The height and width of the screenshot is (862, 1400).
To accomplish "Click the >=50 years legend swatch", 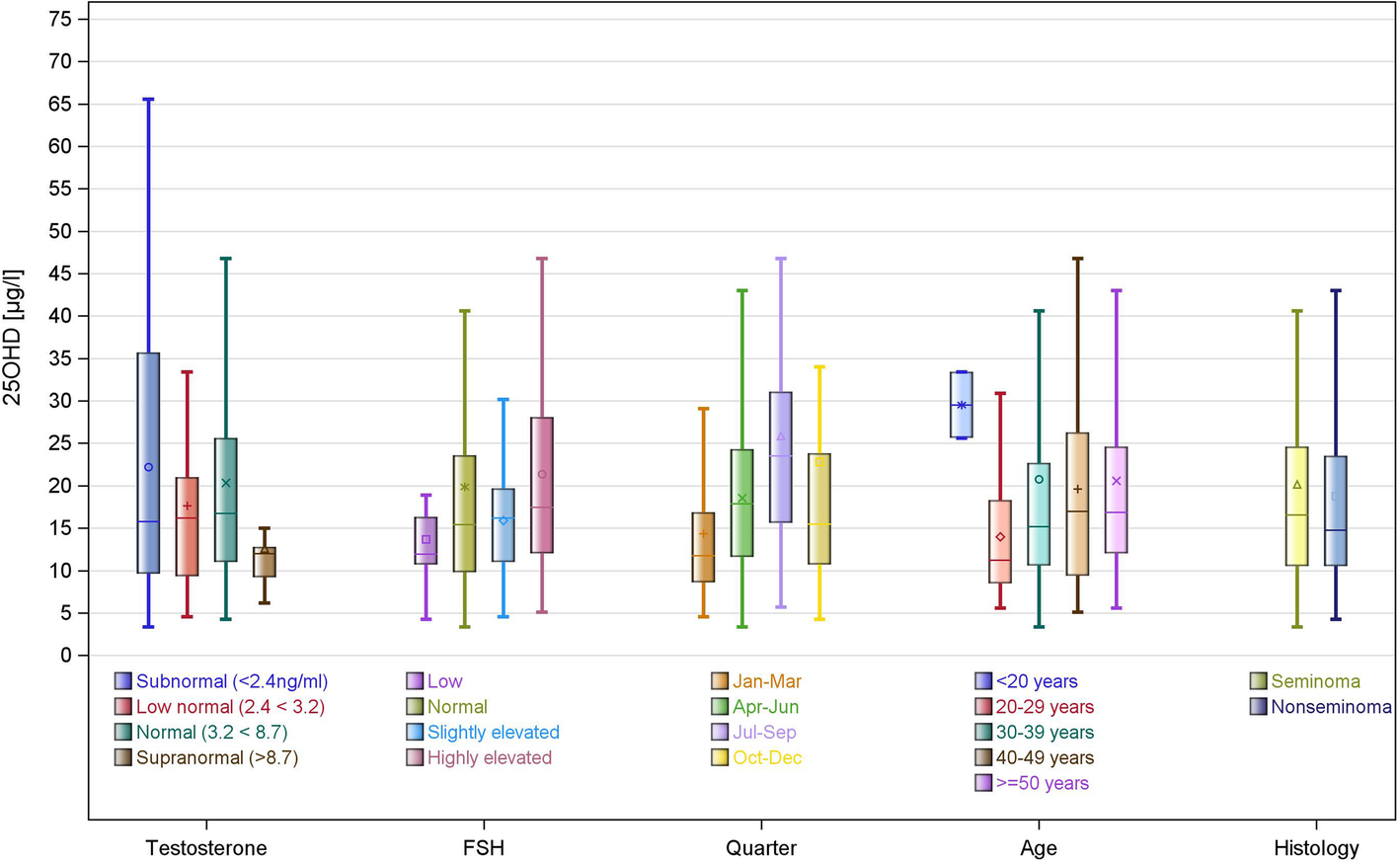I will tap(983, 783).
